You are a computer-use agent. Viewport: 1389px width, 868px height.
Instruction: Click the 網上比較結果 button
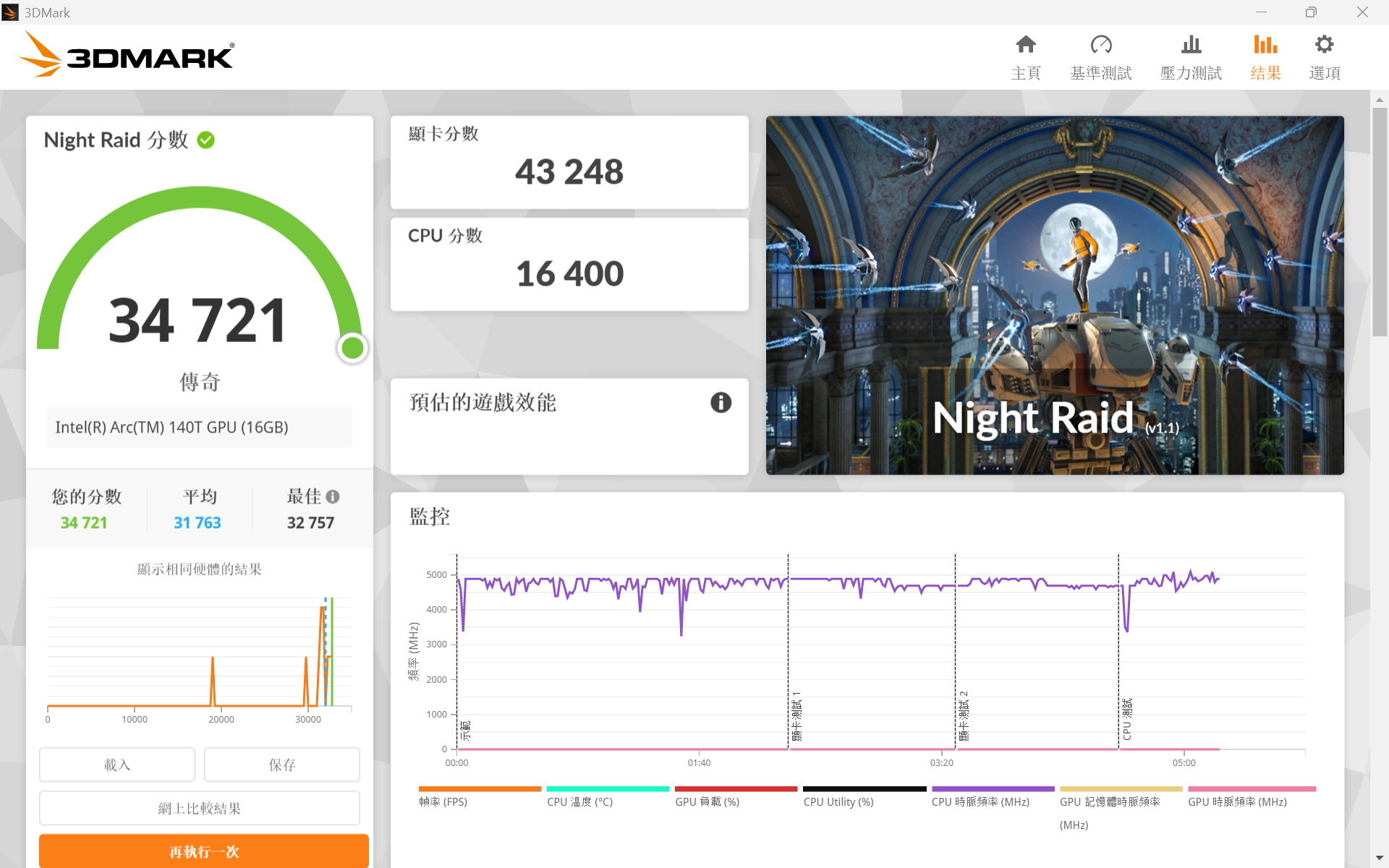coord(200,808)
